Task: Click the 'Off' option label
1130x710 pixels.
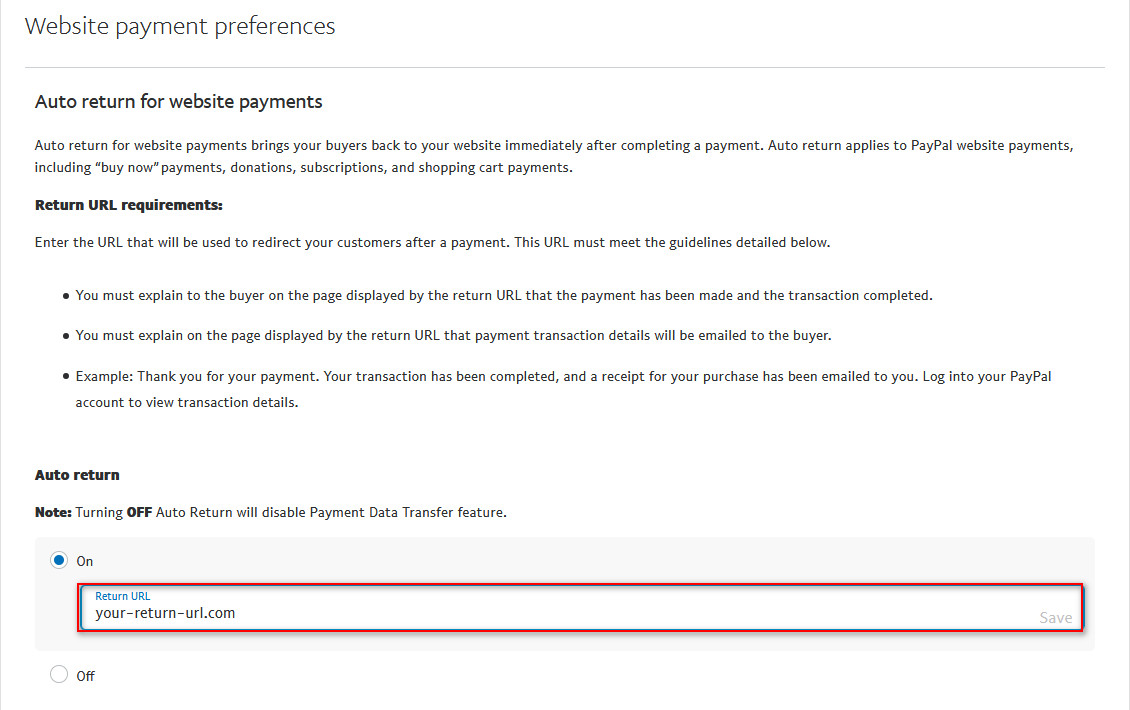Action: [x=86, y=676]
